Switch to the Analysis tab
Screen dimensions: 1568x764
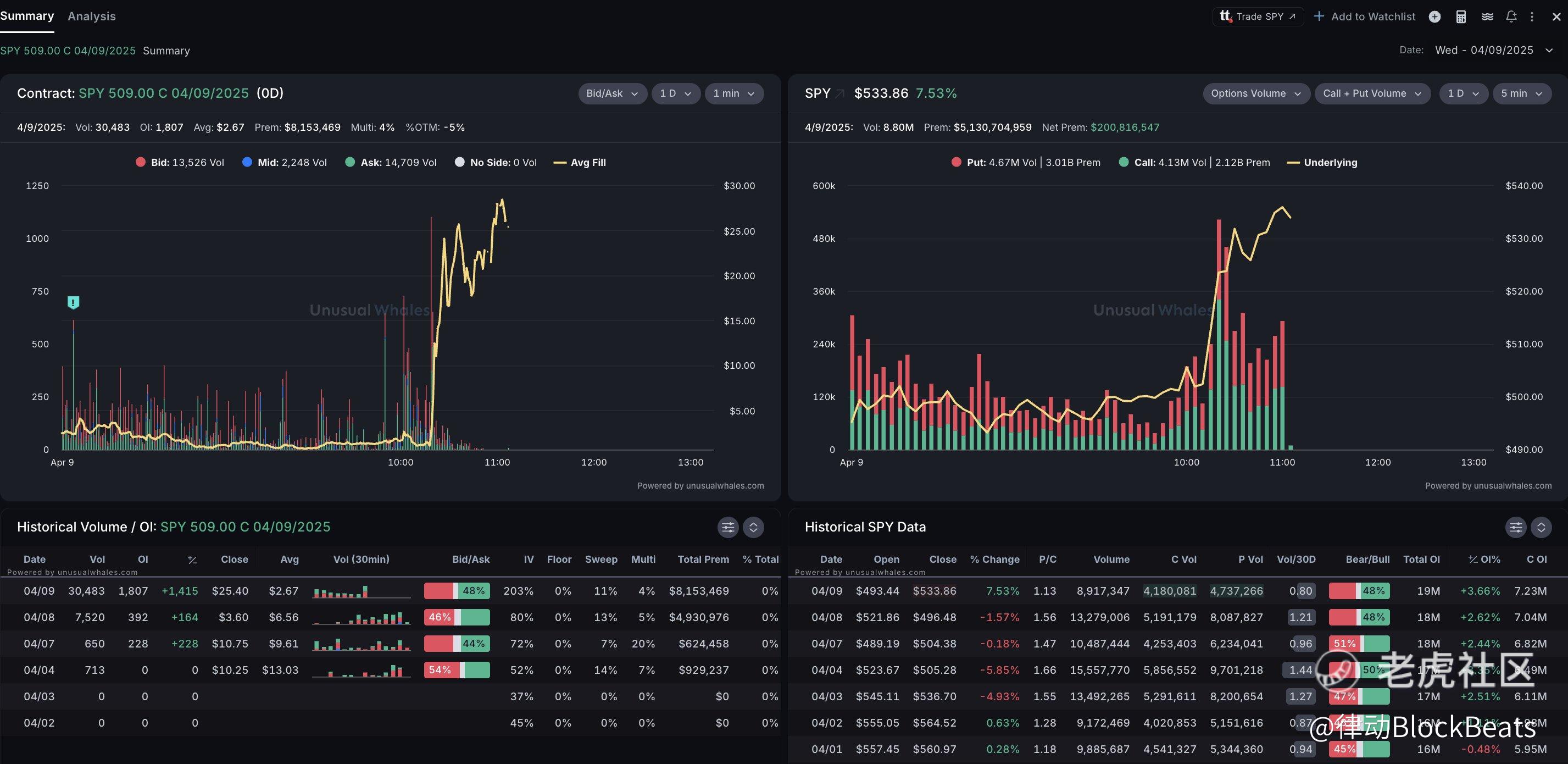[x=91, y=16]
